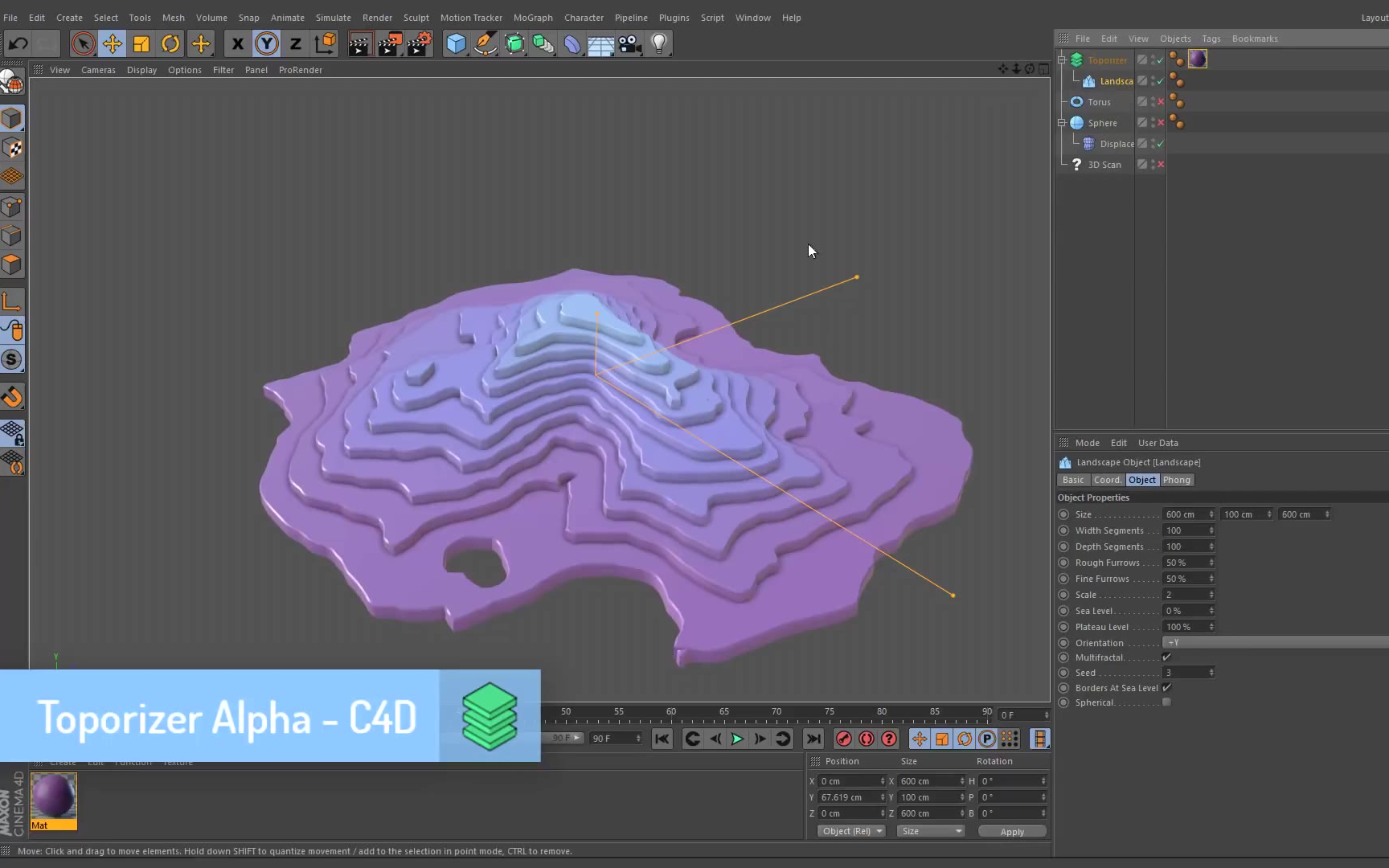
Task: Click the camera icon in the toolbar
Action: (x=629, y=43)
